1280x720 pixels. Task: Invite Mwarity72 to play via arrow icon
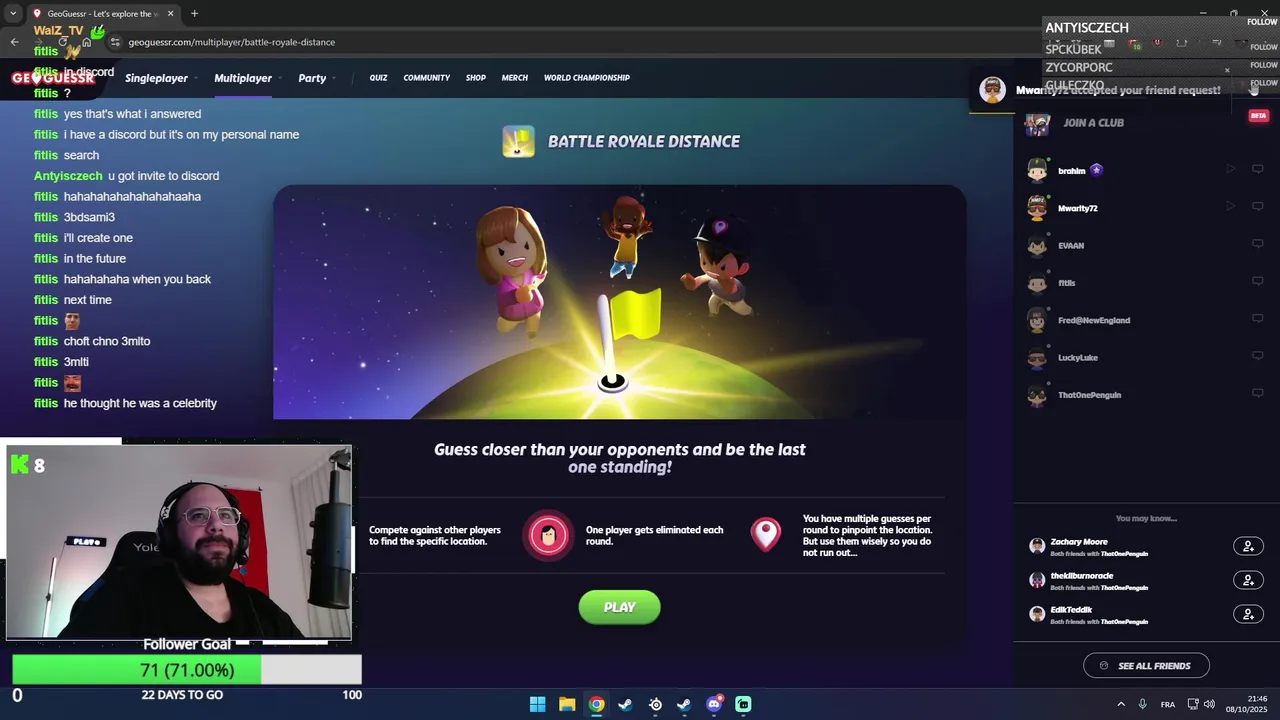pos(1231,206)
